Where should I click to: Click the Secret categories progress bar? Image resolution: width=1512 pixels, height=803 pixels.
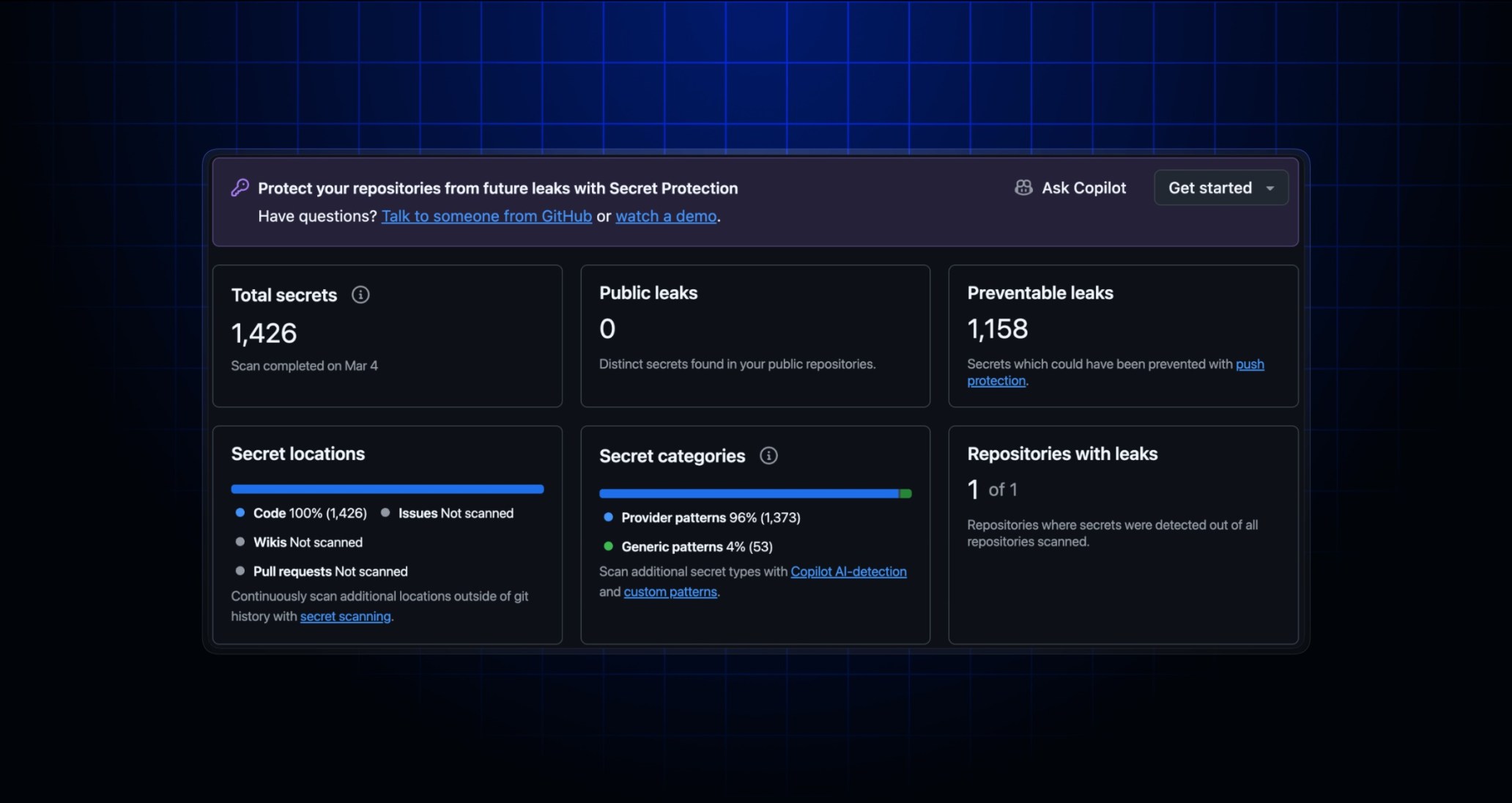click(755, 493)
